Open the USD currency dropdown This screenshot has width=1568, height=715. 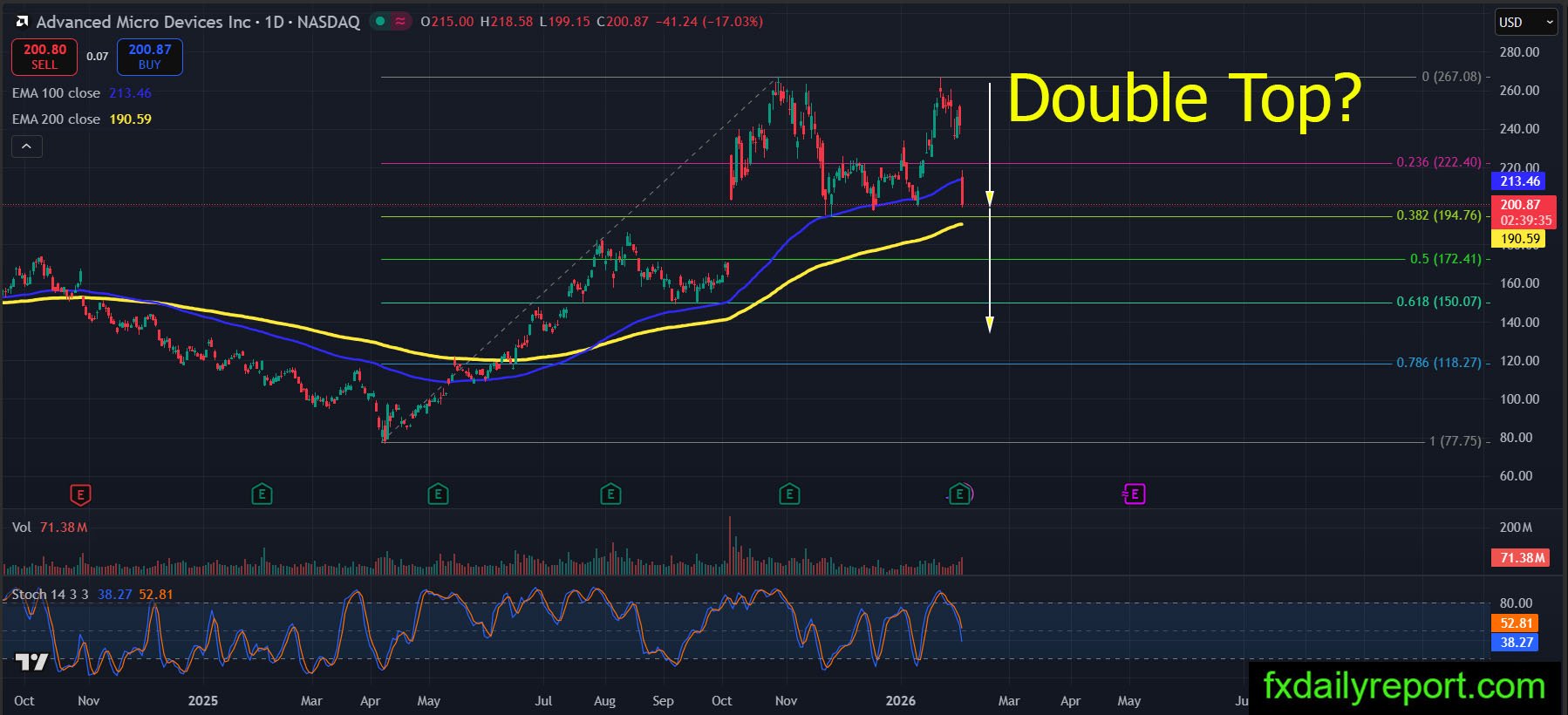(x=1527, y=23)
